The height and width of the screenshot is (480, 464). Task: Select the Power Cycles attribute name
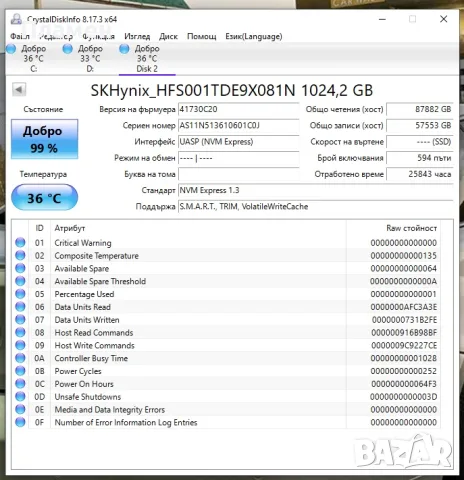(x=78, y=371)
